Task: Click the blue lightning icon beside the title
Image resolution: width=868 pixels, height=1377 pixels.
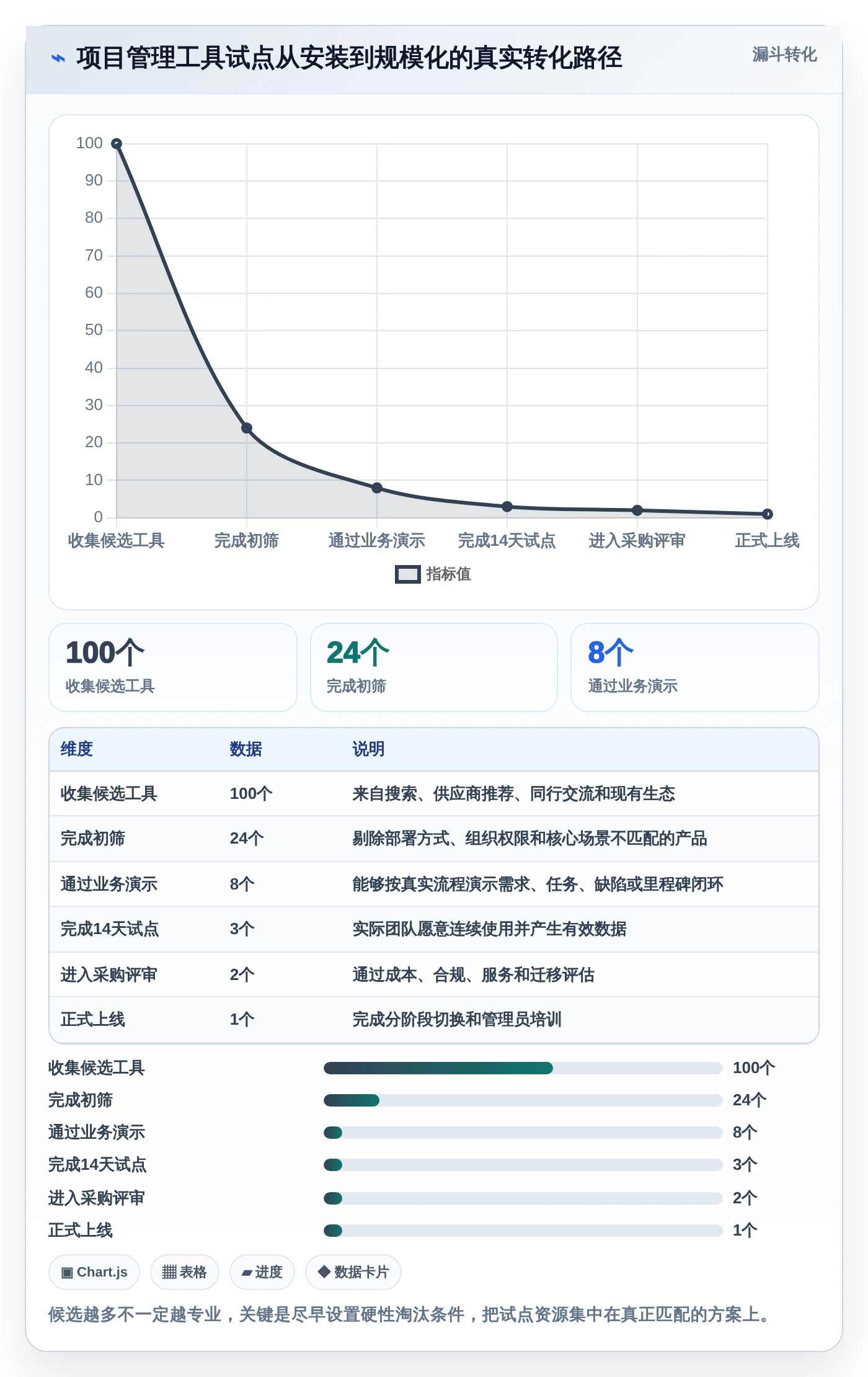Action: (x=58, y=58)
